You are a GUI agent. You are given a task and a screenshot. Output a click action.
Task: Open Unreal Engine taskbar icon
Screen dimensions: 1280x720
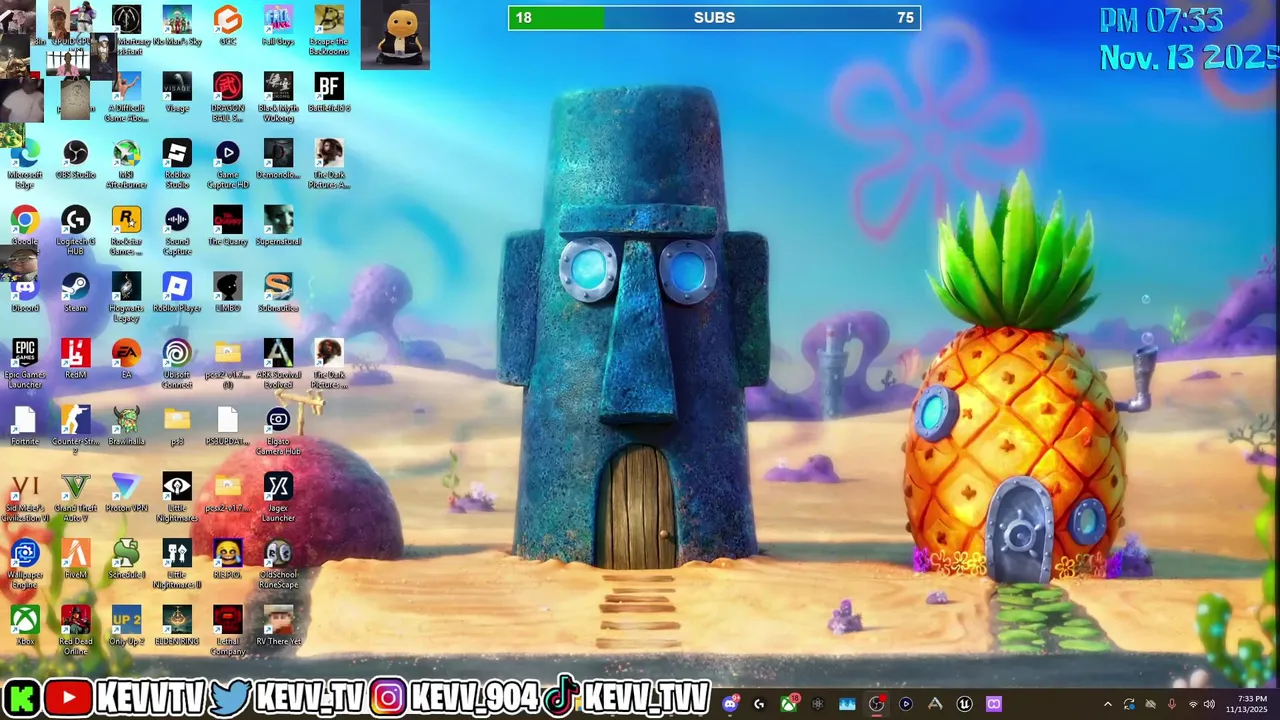(x=964, y=704)
